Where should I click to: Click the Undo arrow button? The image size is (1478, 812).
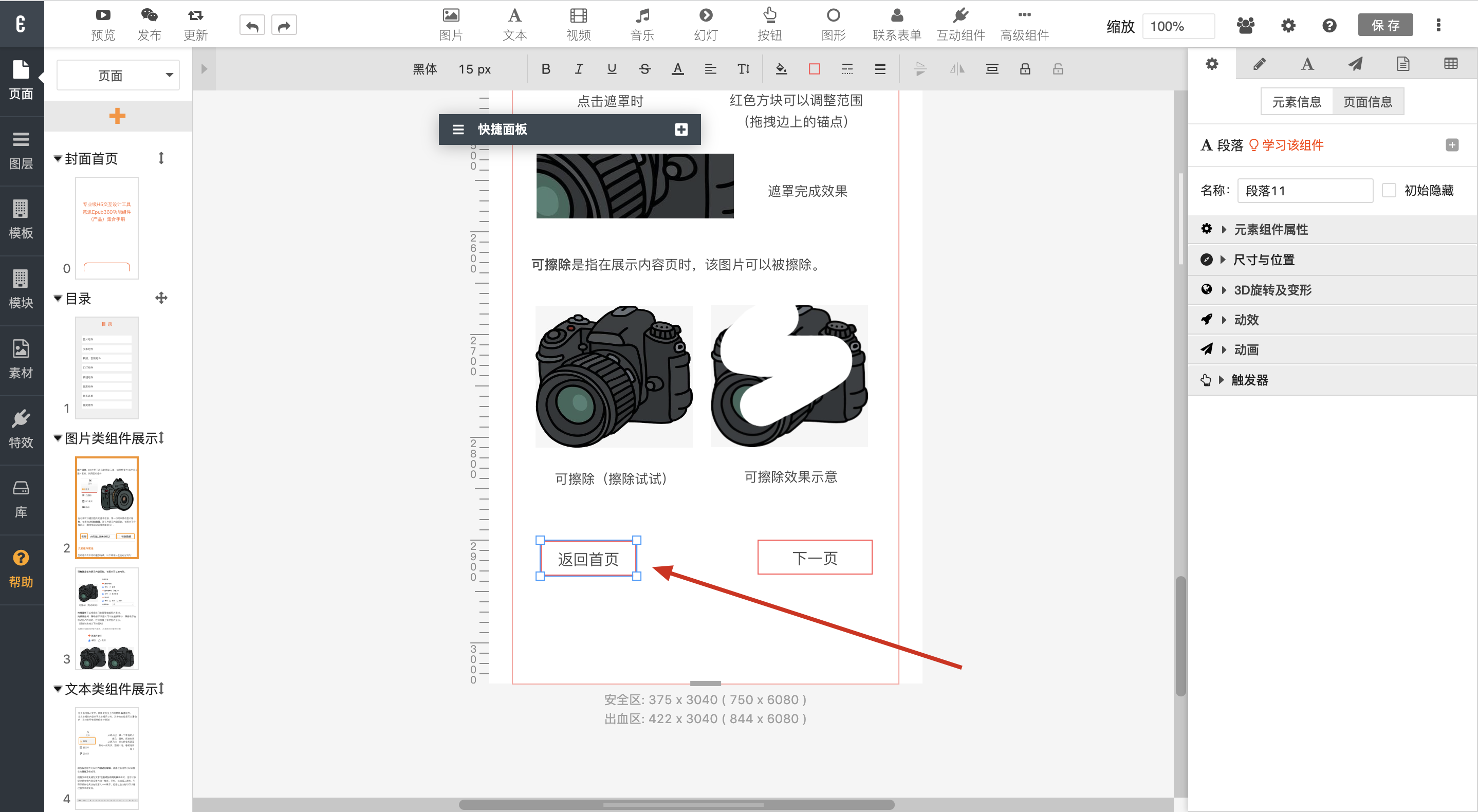click(252, 25)
